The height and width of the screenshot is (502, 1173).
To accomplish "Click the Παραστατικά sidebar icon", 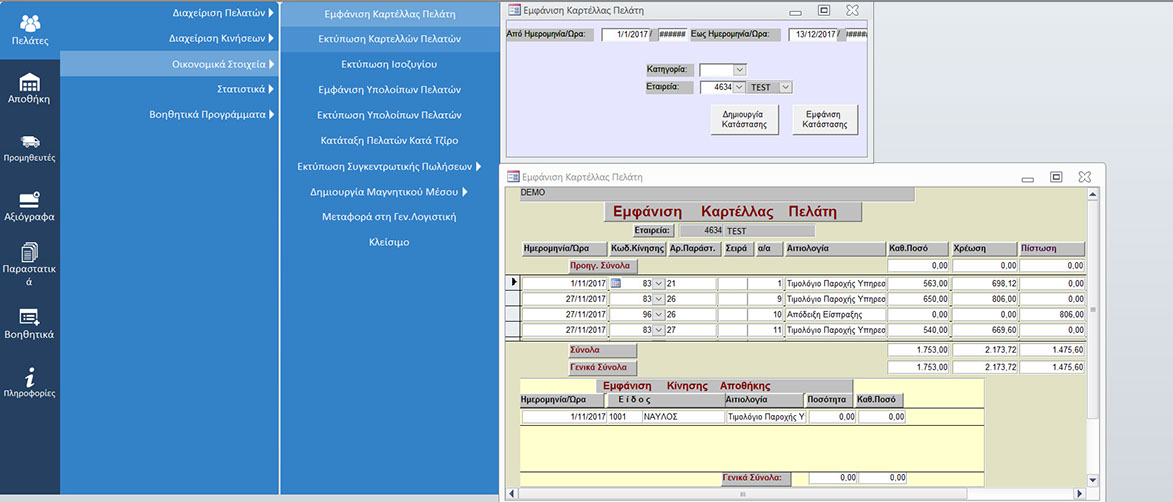I will tap(29, 264).
